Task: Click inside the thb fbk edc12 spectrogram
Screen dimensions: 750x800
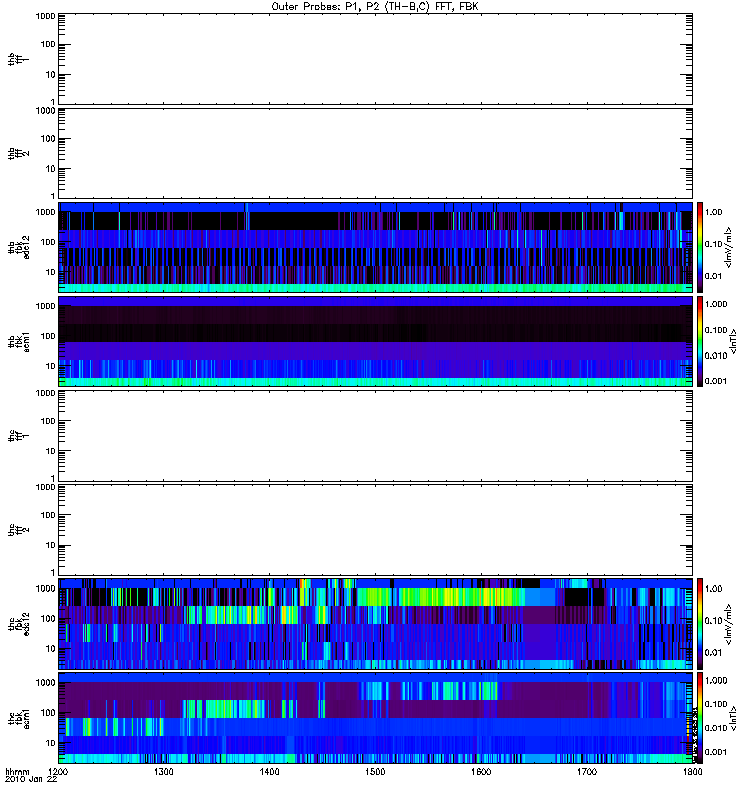Action: (x=375, y=247)
